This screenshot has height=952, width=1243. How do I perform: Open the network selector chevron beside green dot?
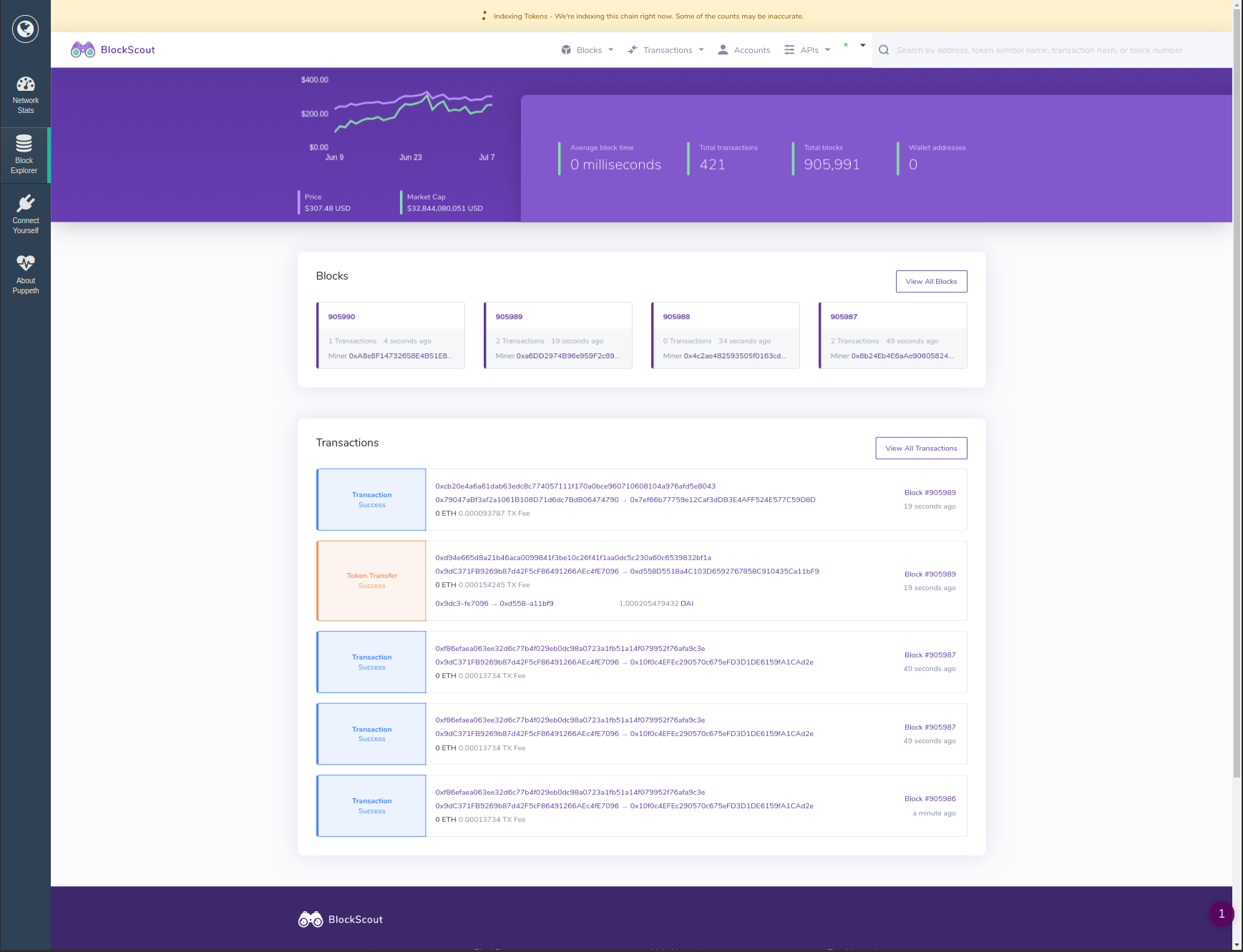pos(861,46)
